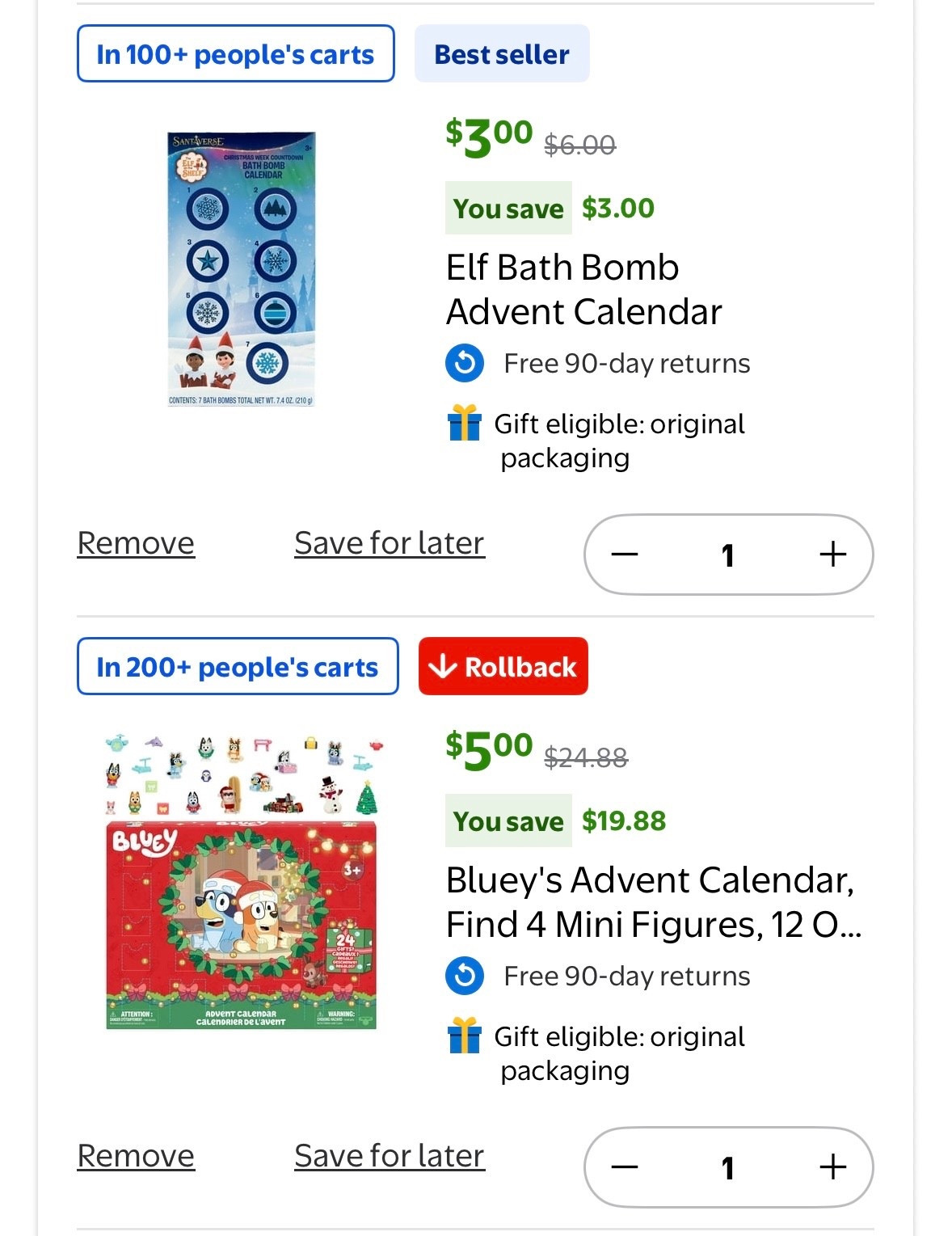Click the Rollback downward arrow icon

click(x=442, y=666)
